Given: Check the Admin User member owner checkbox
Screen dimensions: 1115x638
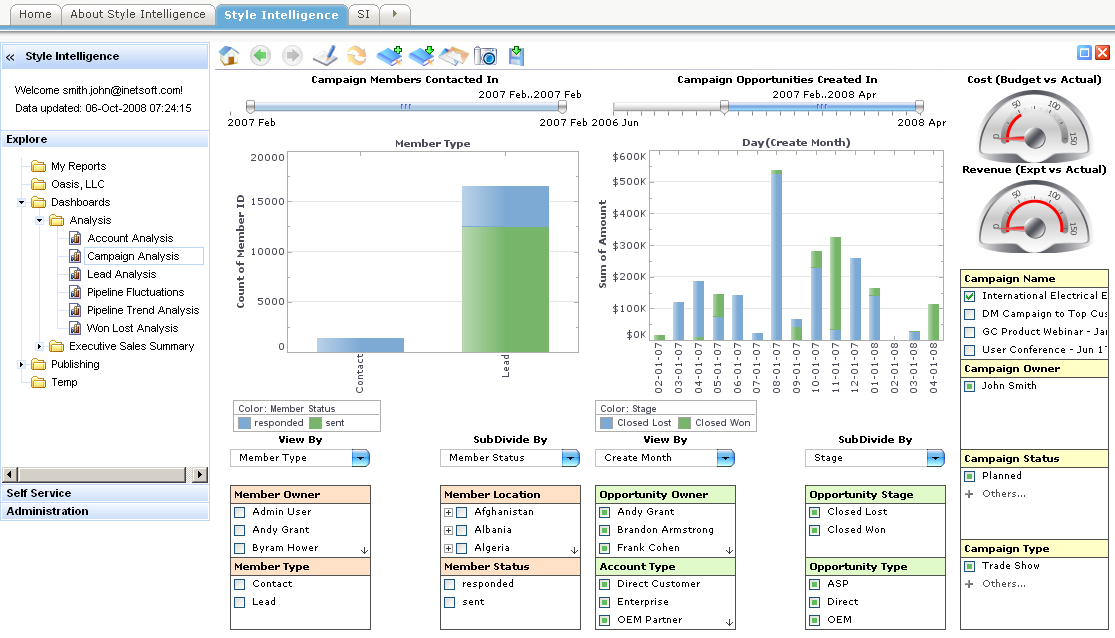Looking at the screenshot, I should point(240,512).
